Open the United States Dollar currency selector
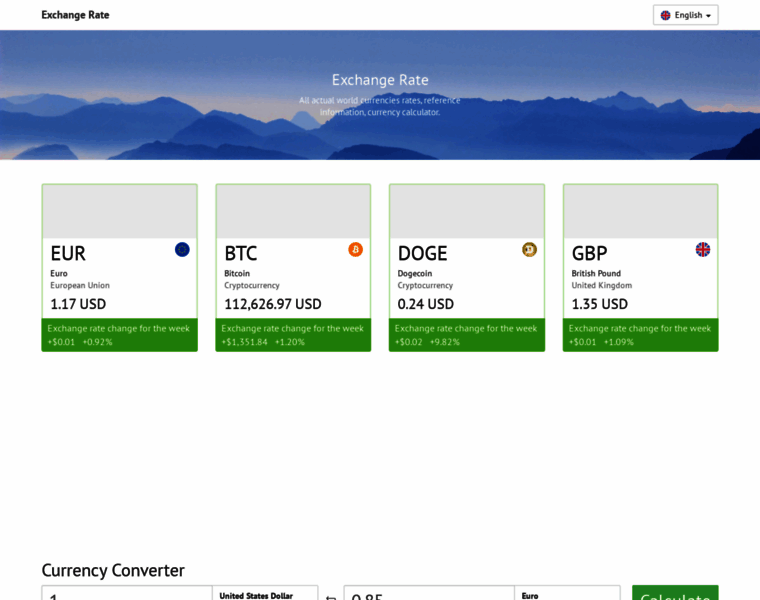This screenshot has width=760, height=600. click(x=266, y=594)
